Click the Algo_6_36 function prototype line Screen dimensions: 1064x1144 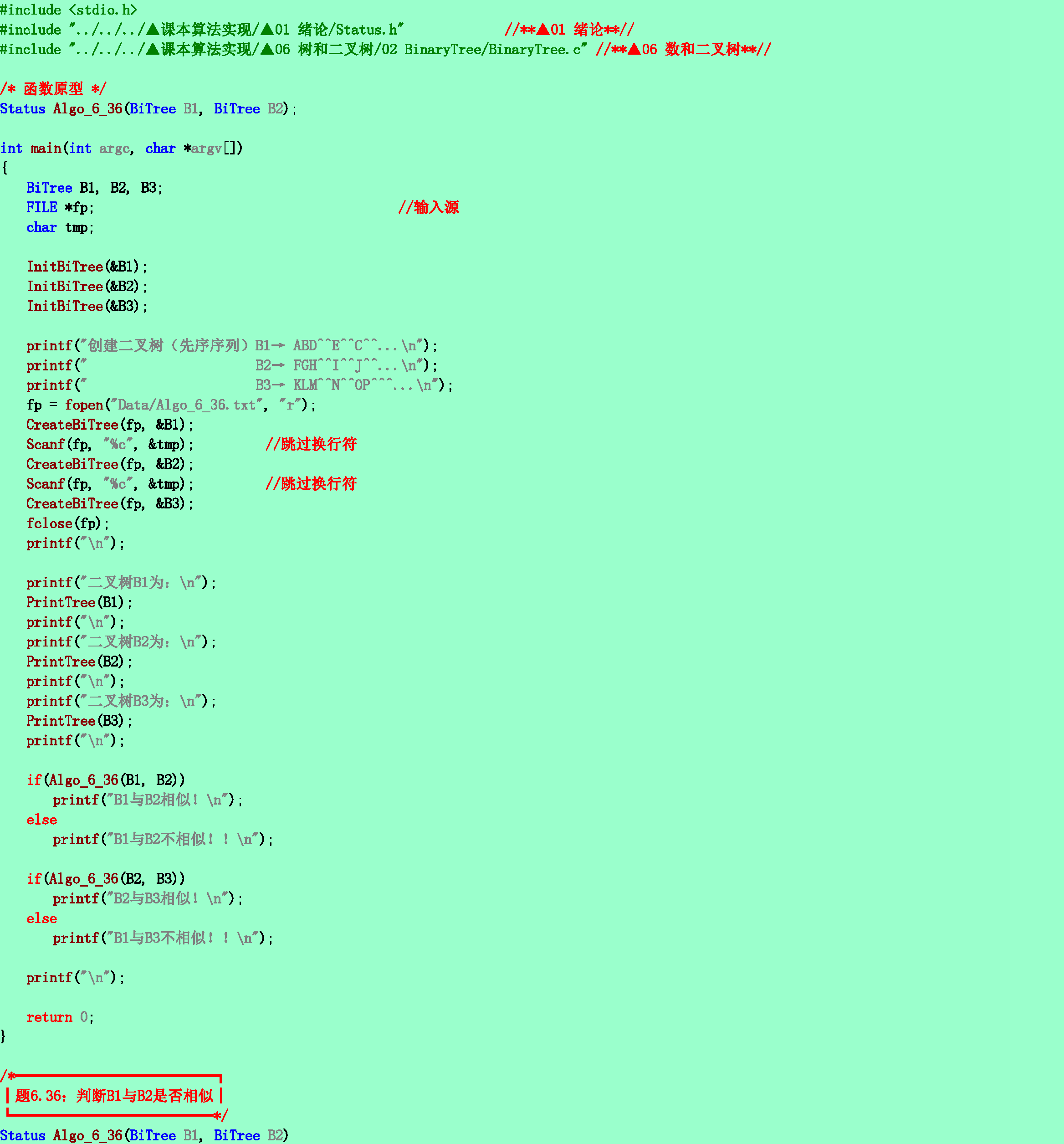click(148, 109)
